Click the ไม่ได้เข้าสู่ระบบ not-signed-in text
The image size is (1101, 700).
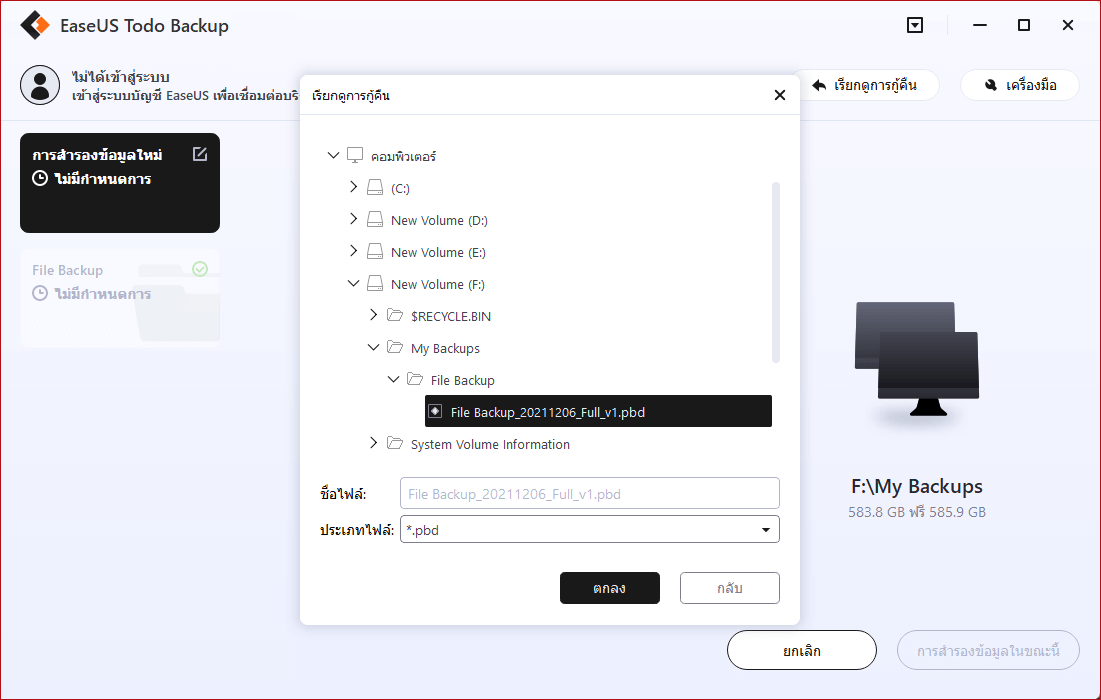click(x=121, y=77)
